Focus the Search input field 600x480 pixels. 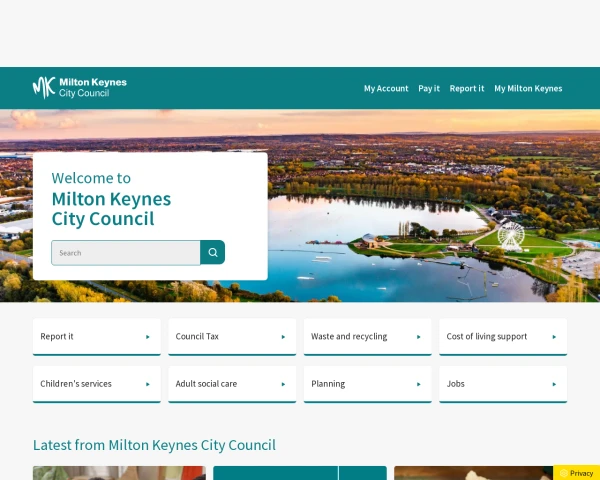tap(126, 253)
